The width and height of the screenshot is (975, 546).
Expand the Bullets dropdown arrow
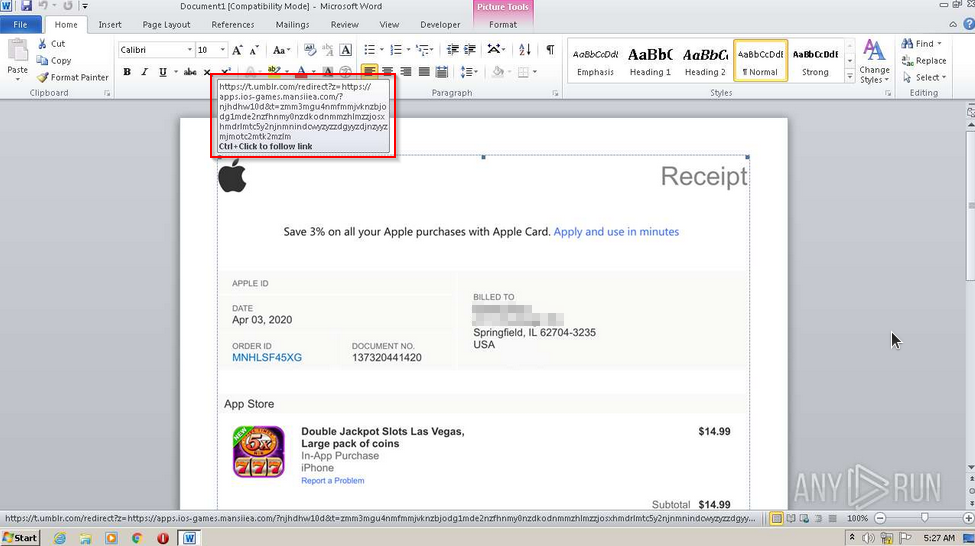tap(382, 50)
